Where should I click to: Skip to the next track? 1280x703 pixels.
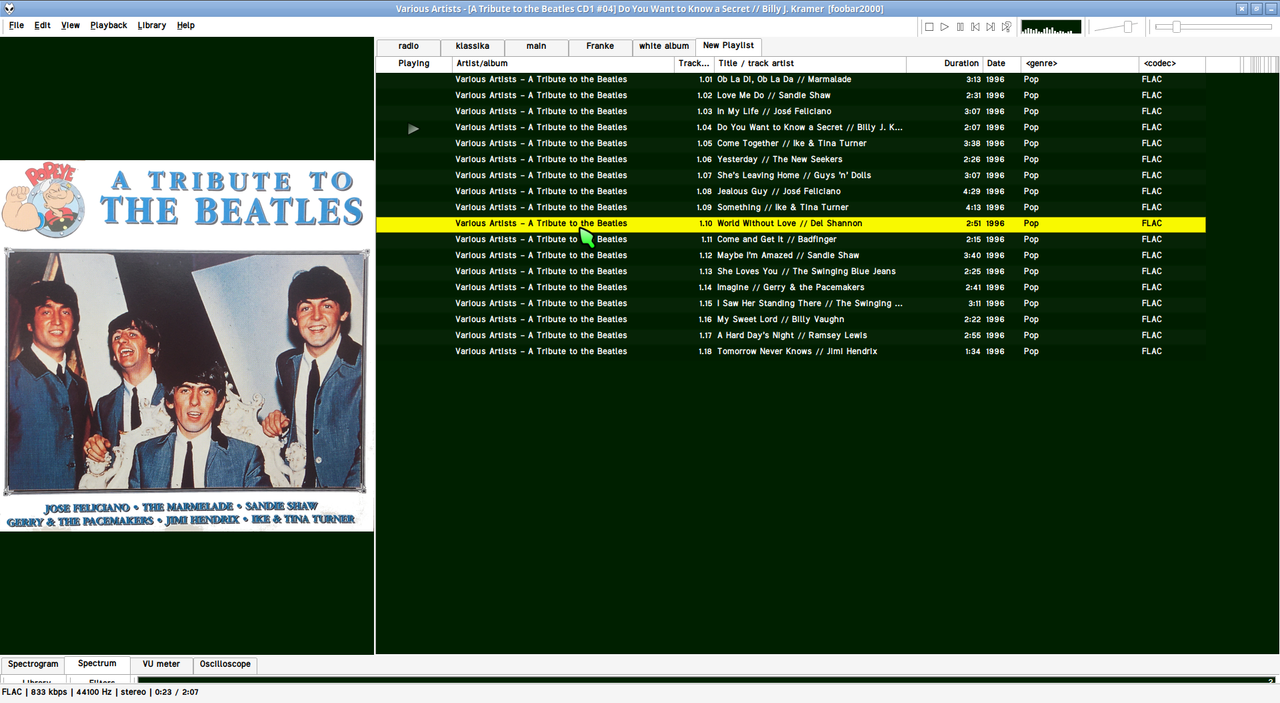[990, 27]
